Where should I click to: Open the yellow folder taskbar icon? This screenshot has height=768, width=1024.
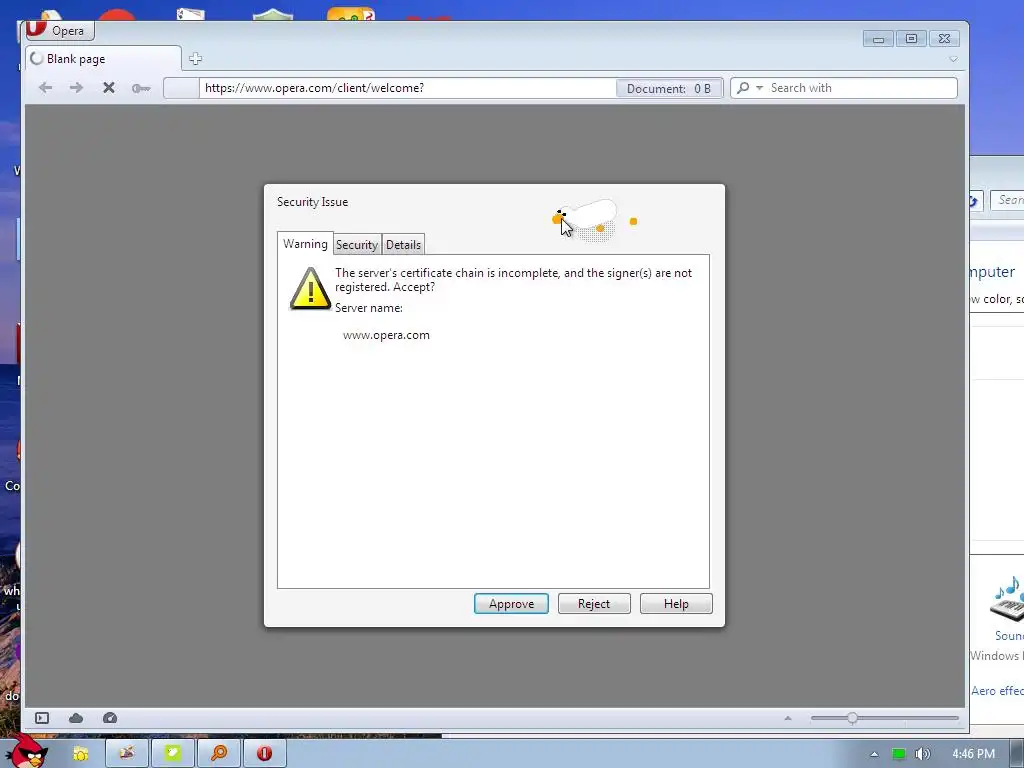point(80,754)
